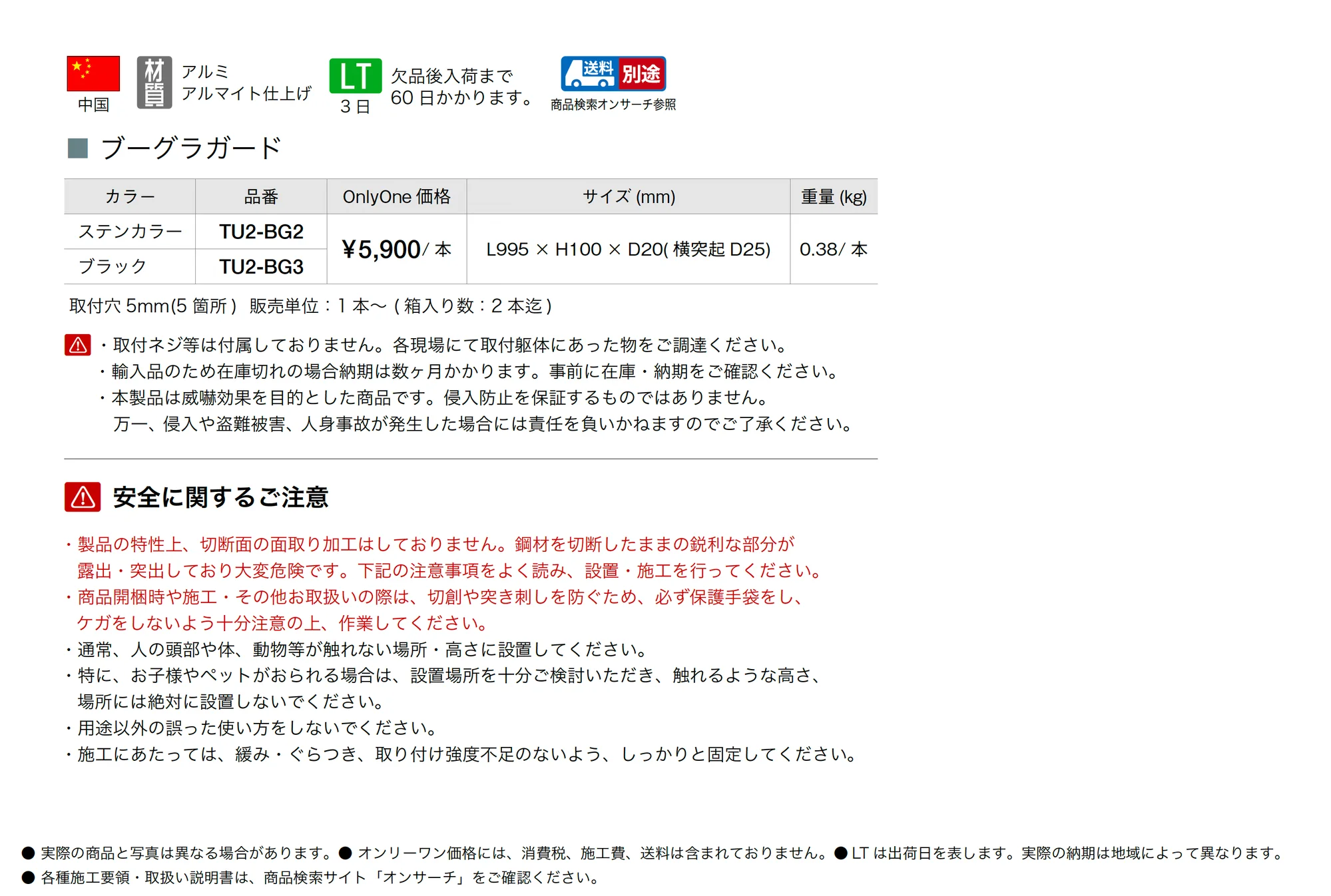Image resolution: width=1331 pixels, height=896 pixels.
Task: Click the 本製品は威嚇効果 disclaimer line
Action: click(x=435, y=397)
